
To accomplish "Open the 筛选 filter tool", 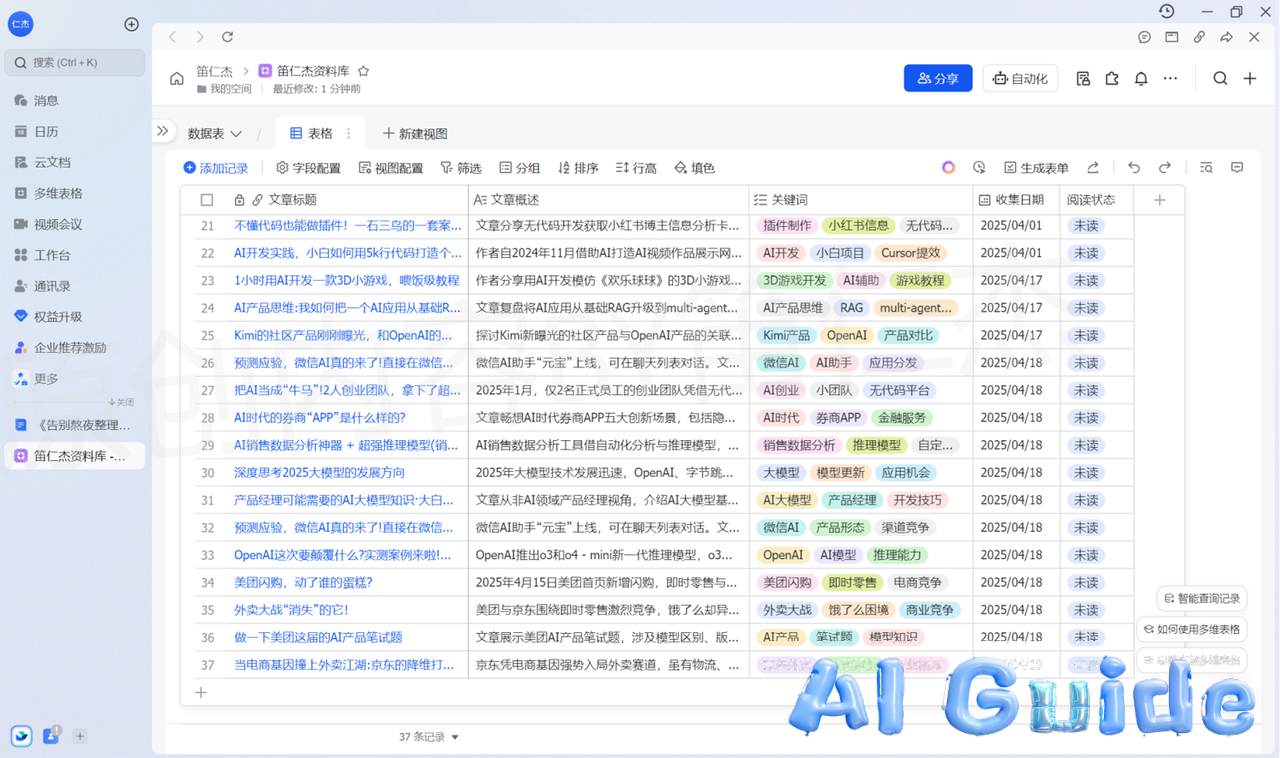I will click(461, 168).
